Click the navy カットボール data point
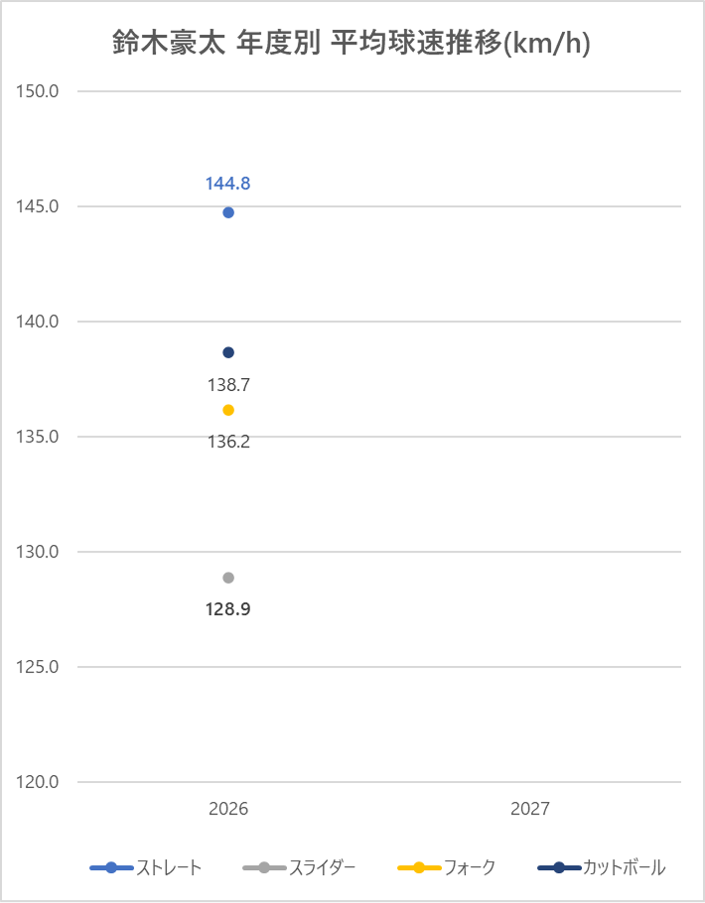 [x=228, y=352]
